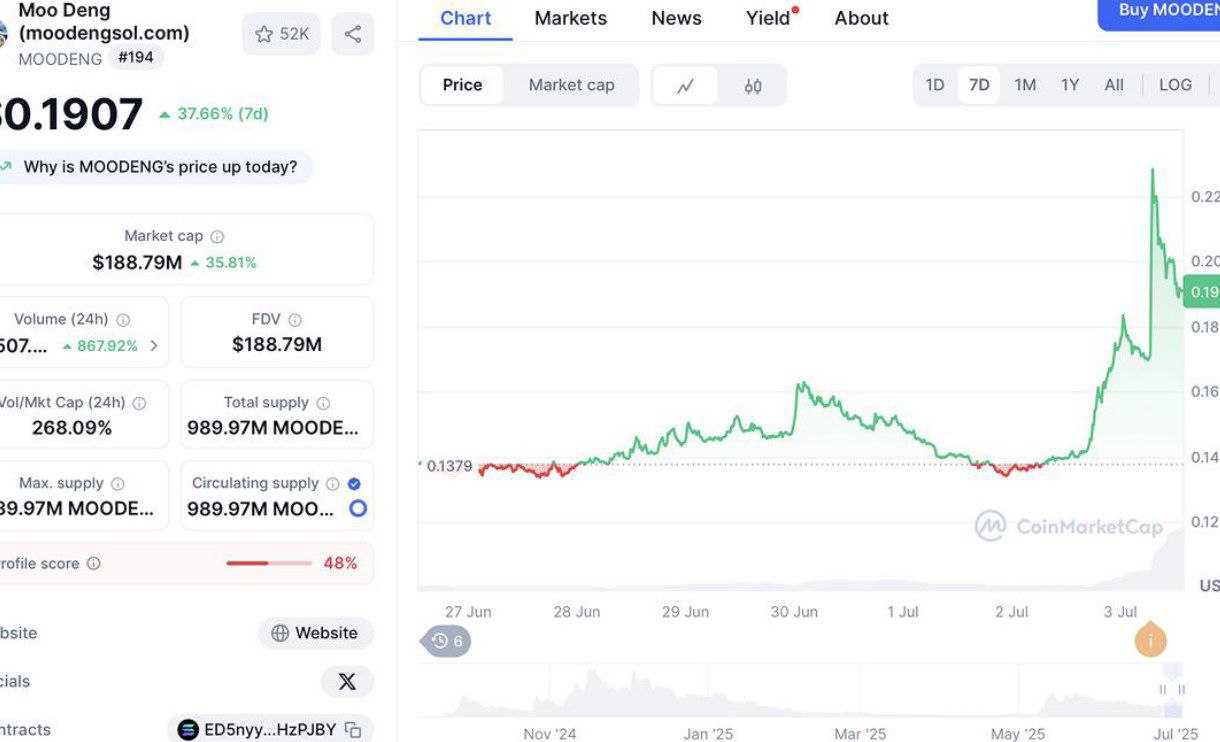The width and height of the screenshot is (1220, 742).
Task: Open the Chart tab
Action: coord(466,18)
